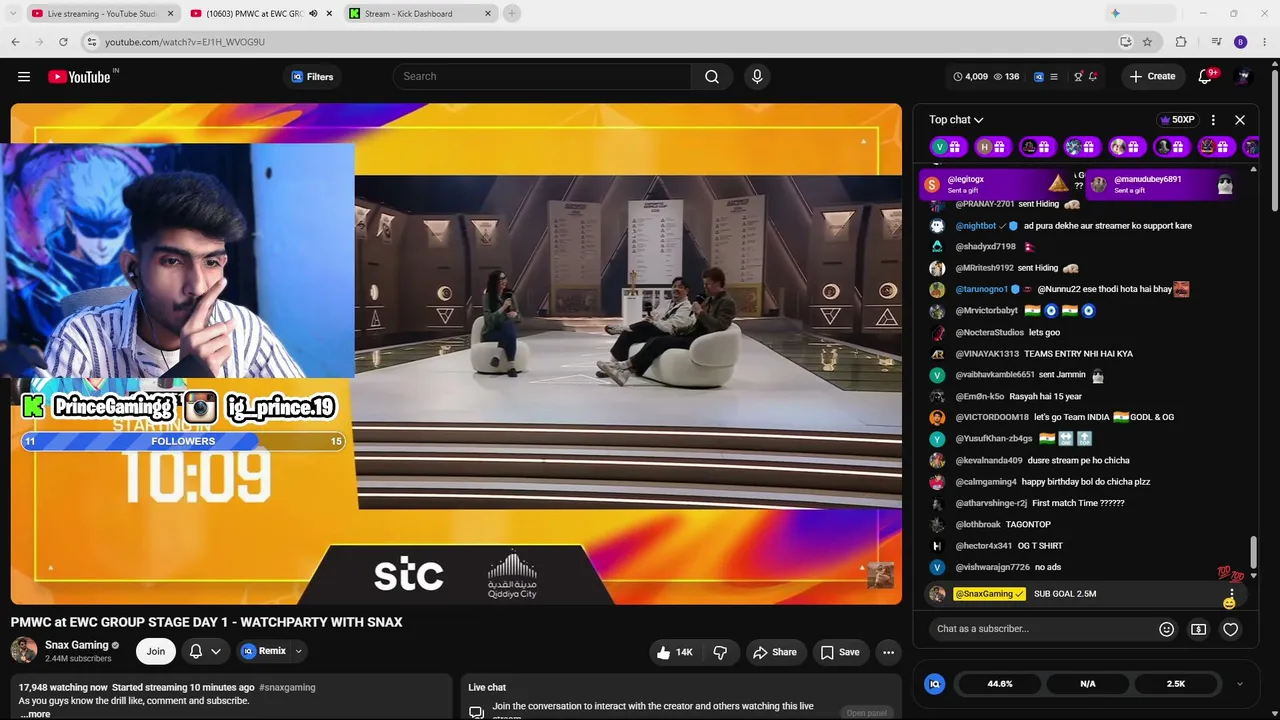Viewport: 1280px width, 720px height.
Task: Open the Gemini sparkle button in the tab strip
Action: point(1116,13)
